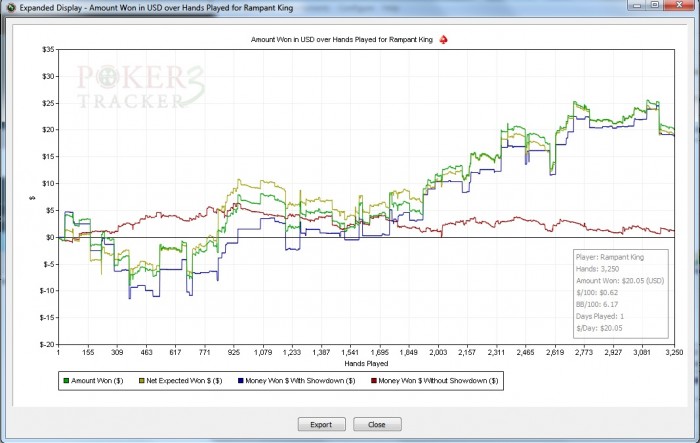The image size is (700, 443).
Task: Click the $-20 y-axis label
Action: [46, 344]
